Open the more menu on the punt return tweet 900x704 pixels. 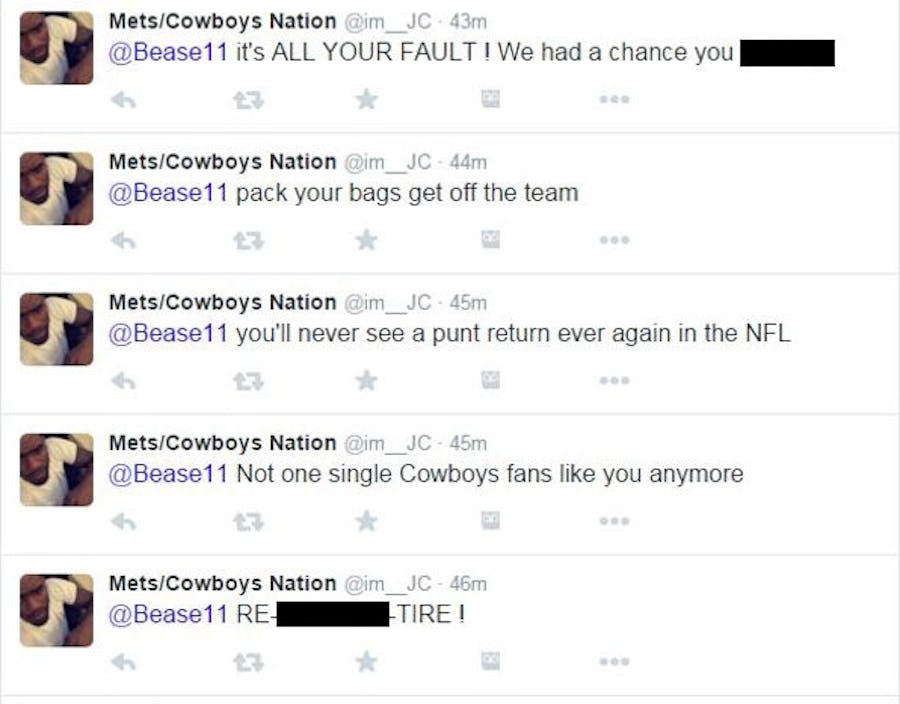614,381
